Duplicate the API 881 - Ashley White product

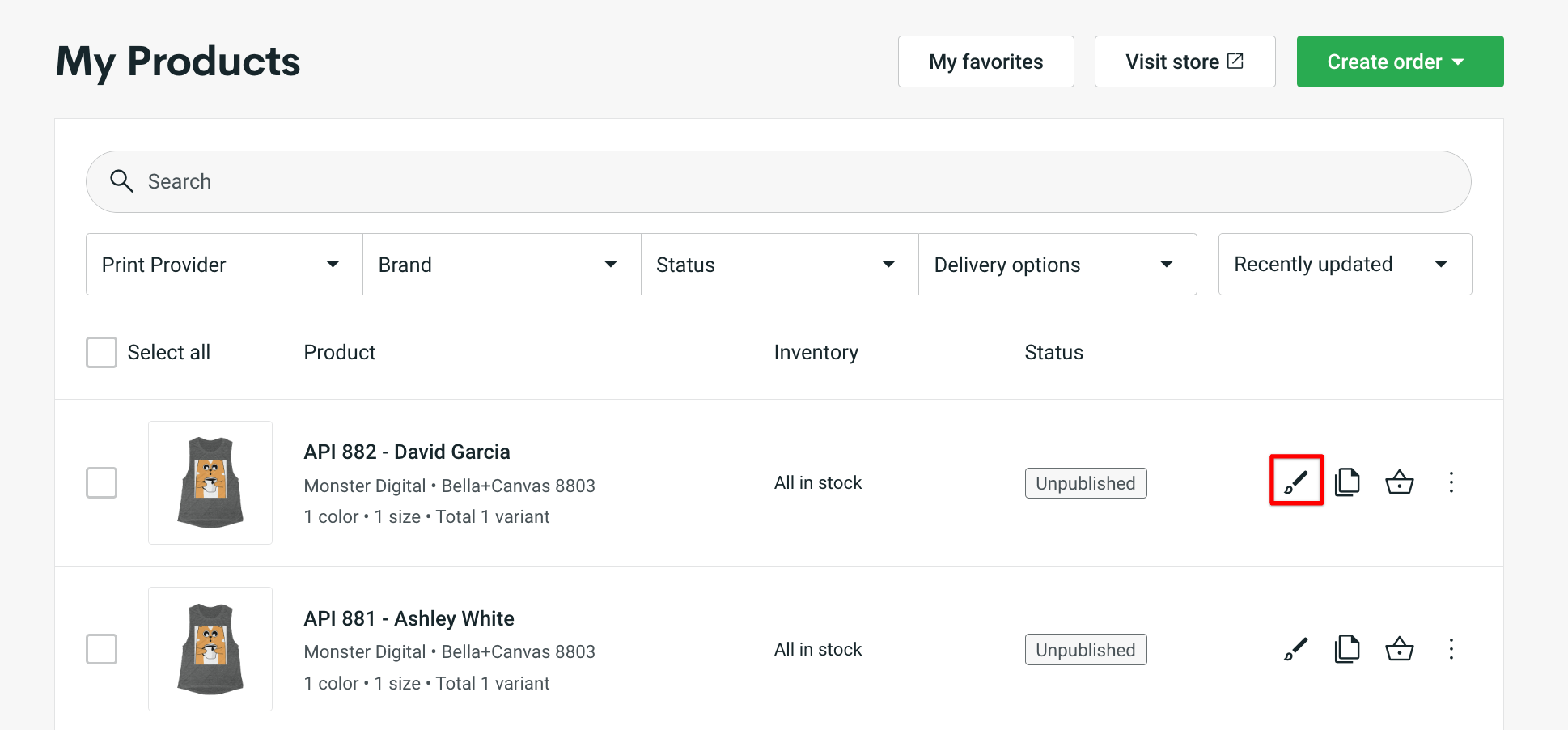pyautogui.click(x=1347, y=649)
